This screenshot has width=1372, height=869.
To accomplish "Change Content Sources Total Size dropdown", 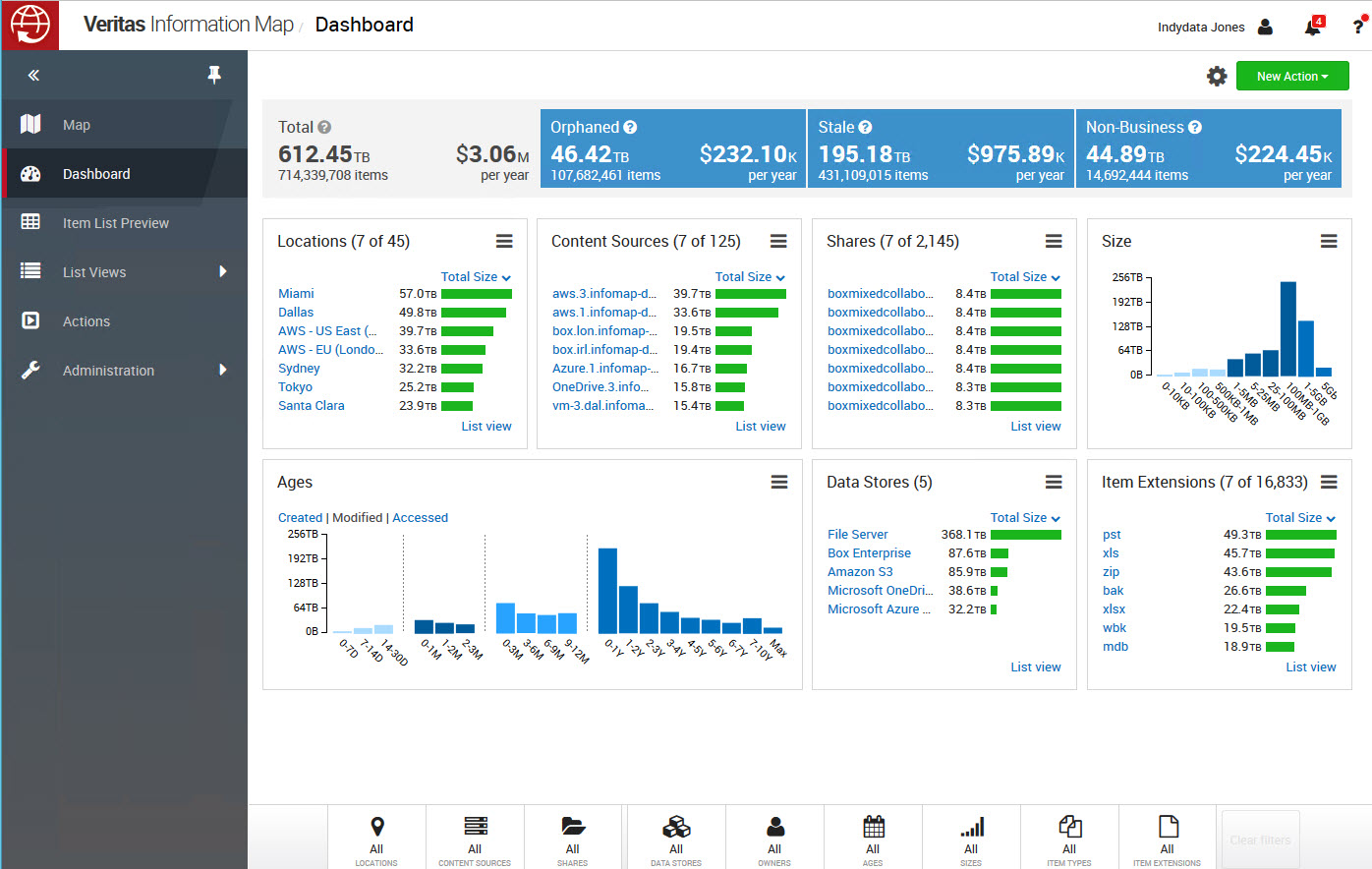I will click(750, 277).
